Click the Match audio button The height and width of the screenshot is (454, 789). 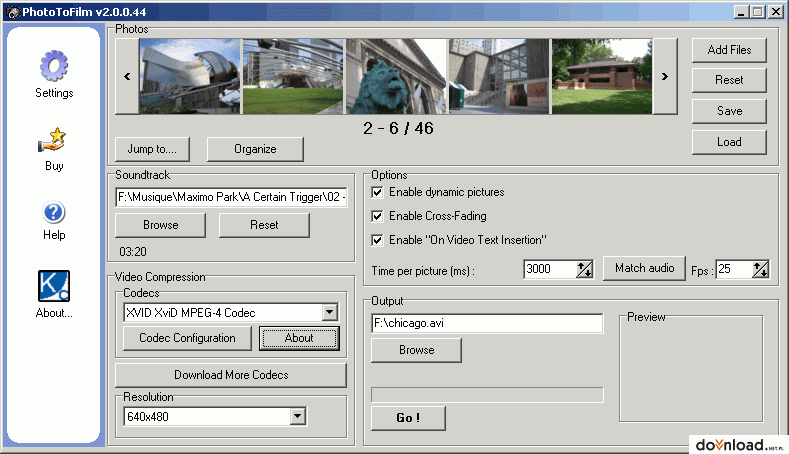[645, 268]
